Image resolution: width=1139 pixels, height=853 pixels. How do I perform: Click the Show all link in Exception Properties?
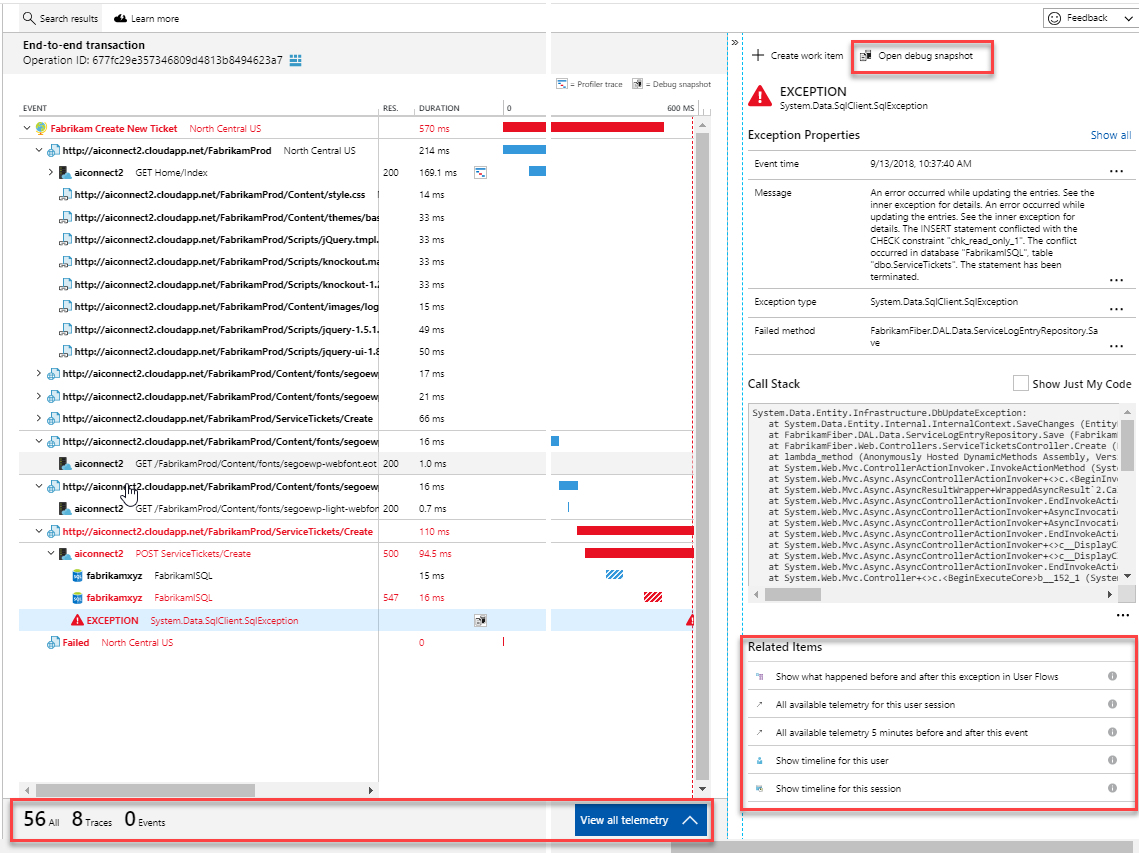1110,135
